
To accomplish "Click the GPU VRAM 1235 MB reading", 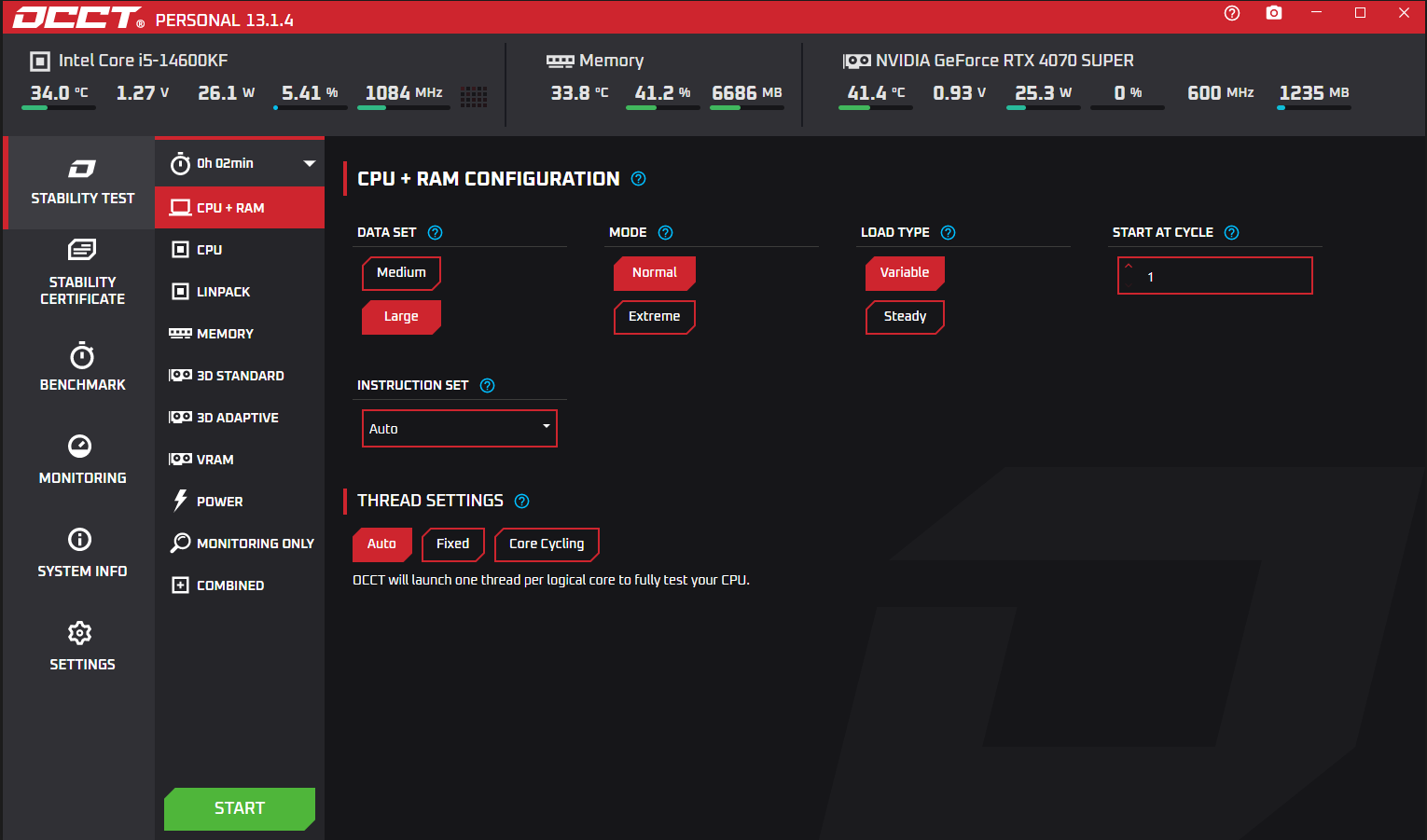I will tap(1314, 93).
